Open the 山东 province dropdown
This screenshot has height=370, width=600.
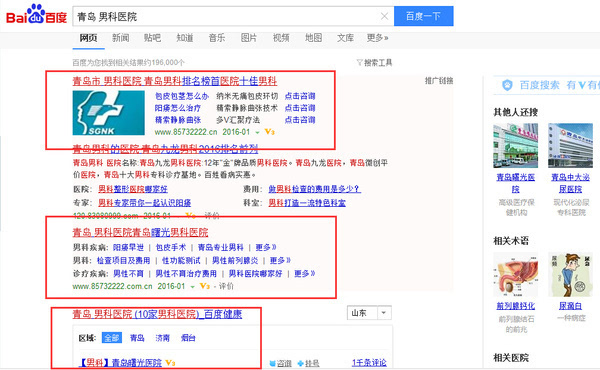point(369,313)
